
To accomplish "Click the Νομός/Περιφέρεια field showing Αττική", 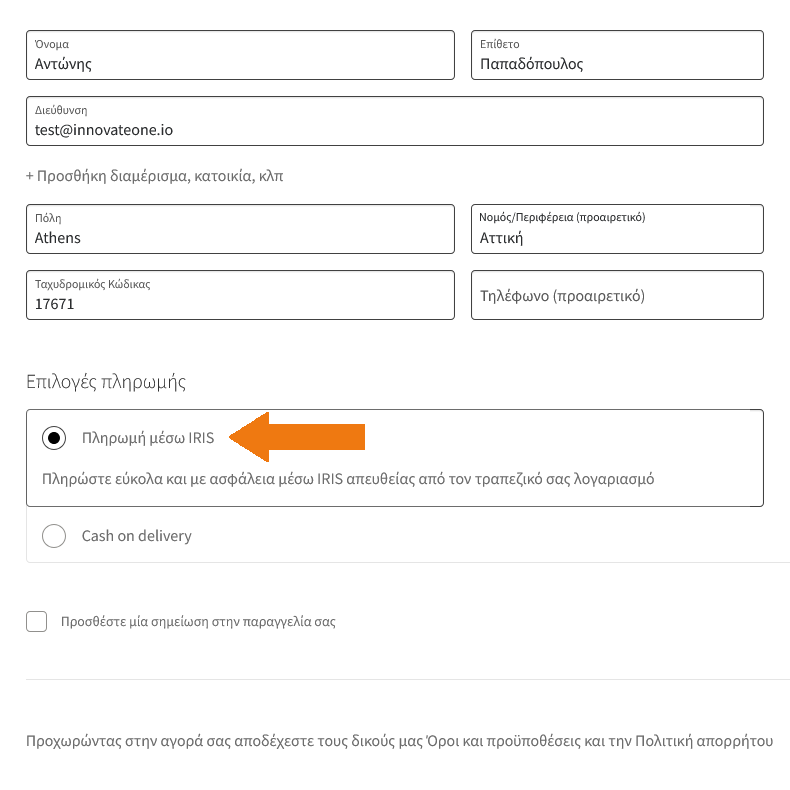I will (x=617, y=229).
